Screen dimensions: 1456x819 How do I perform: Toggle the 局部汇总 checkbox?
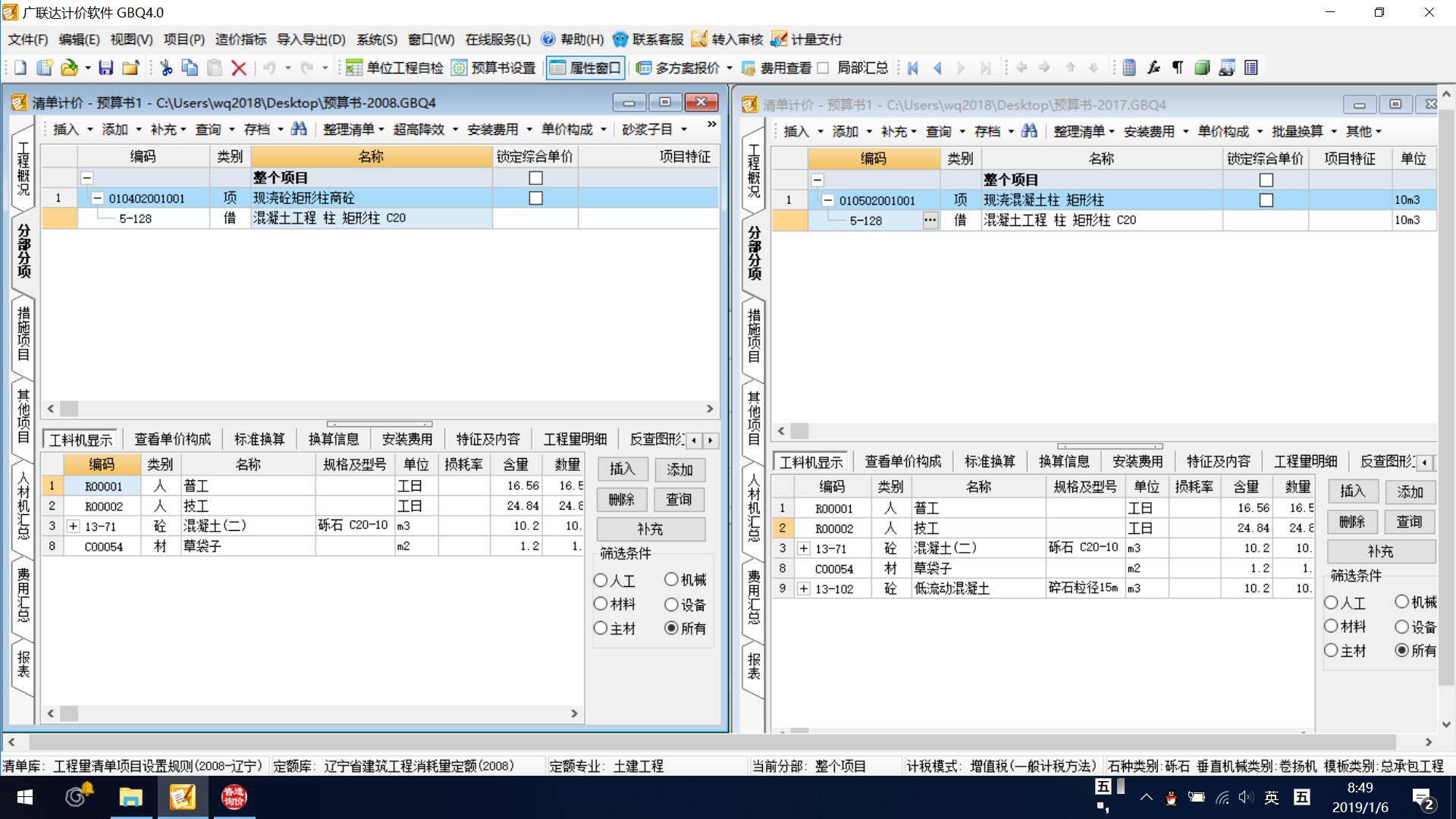tap(823, 68)
